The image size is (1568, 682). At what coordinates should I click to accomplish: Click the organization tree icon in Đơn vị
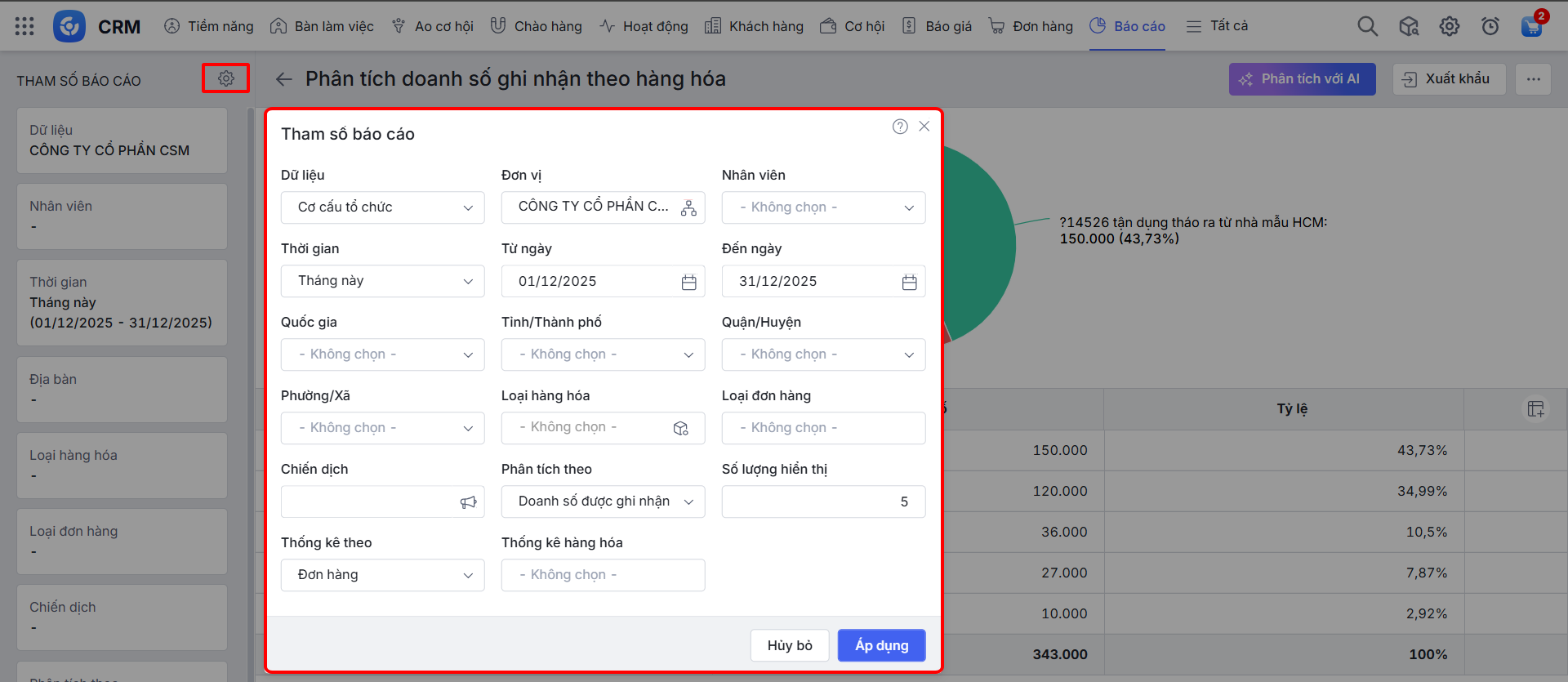pyautogui.click(x=688, y=207)
